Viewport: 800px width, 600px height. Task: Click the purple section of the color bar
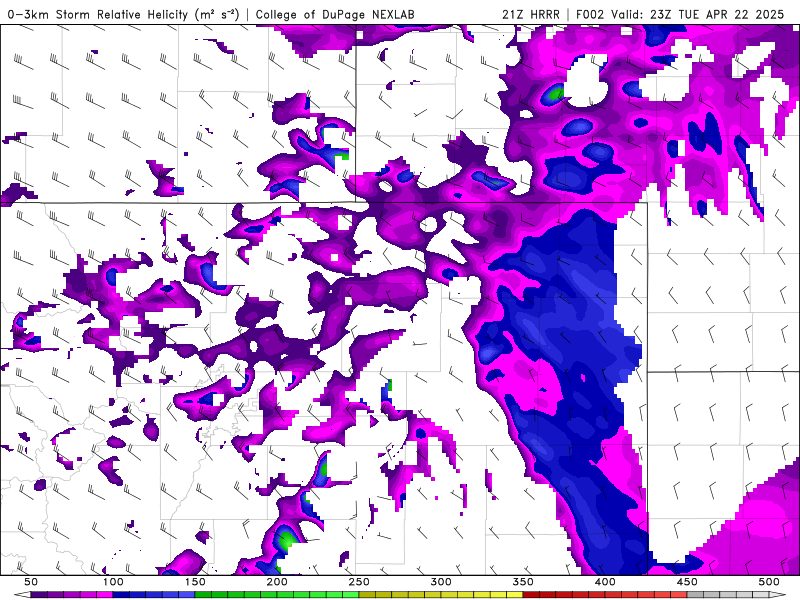pos(71,595)
